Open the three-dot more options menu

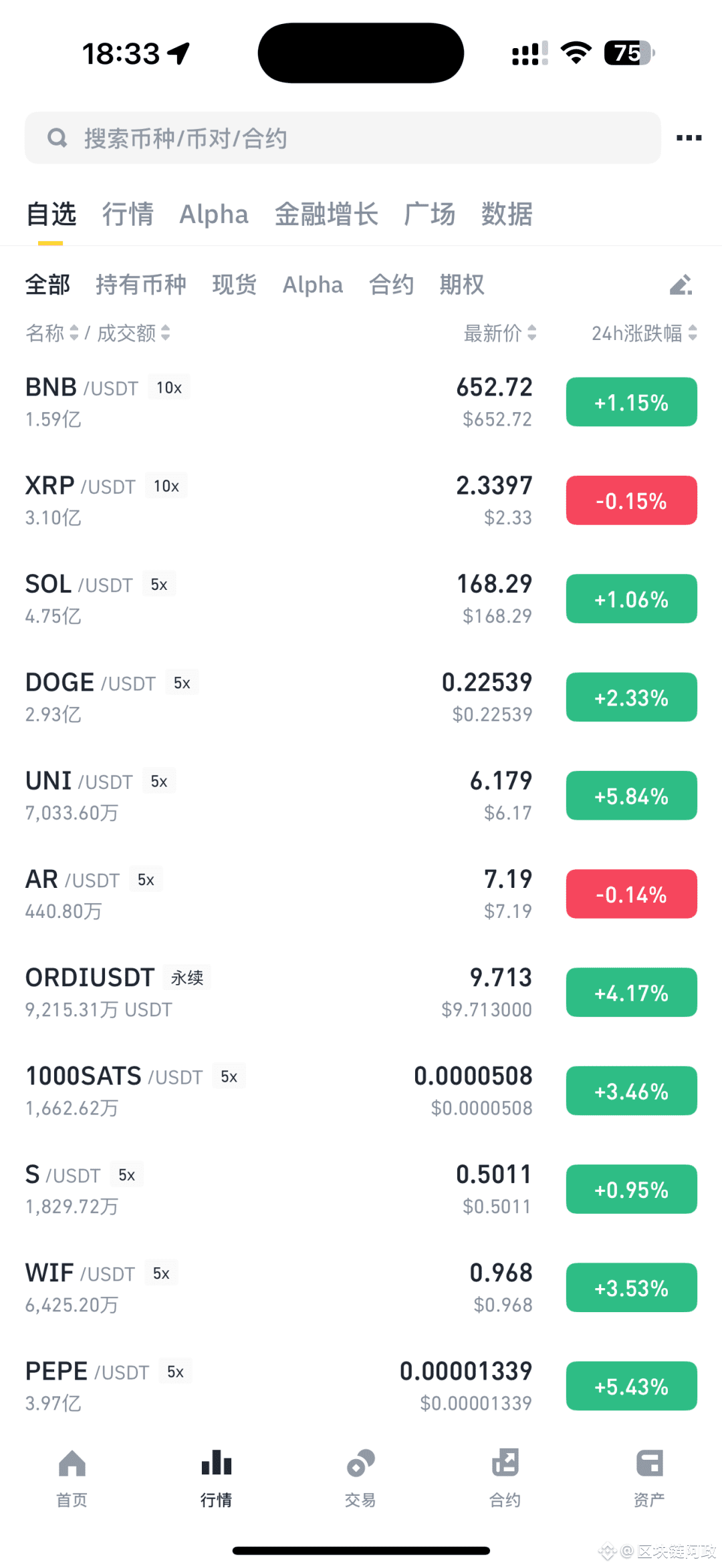[x=689, y=138]
